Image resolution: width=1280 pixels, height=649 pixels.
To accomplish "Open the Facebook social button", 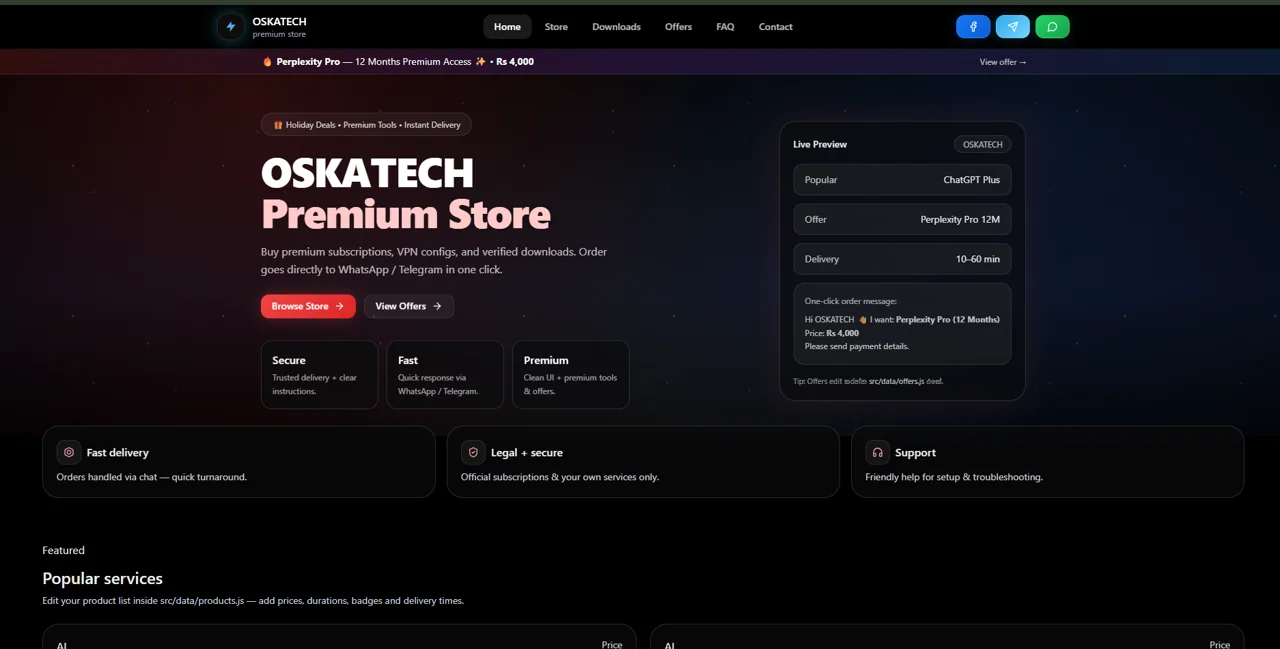I will tap(973, 27).
